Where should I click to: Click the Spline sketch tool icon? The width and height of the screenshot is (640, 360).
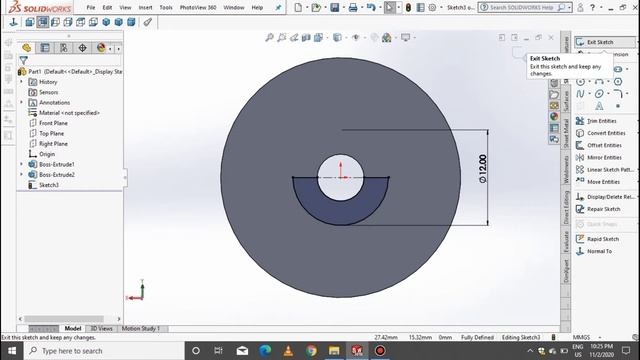[580, 94]
